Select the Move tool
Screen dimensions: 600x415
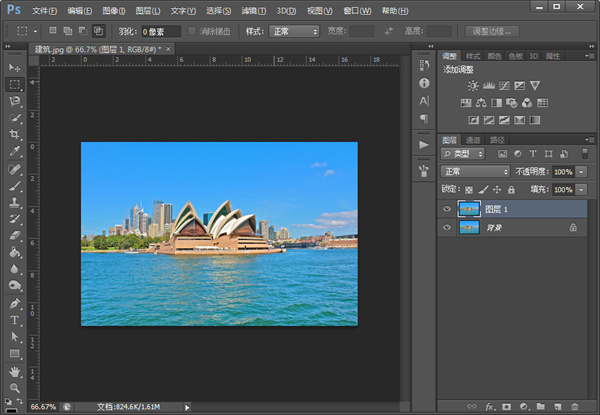15,67
